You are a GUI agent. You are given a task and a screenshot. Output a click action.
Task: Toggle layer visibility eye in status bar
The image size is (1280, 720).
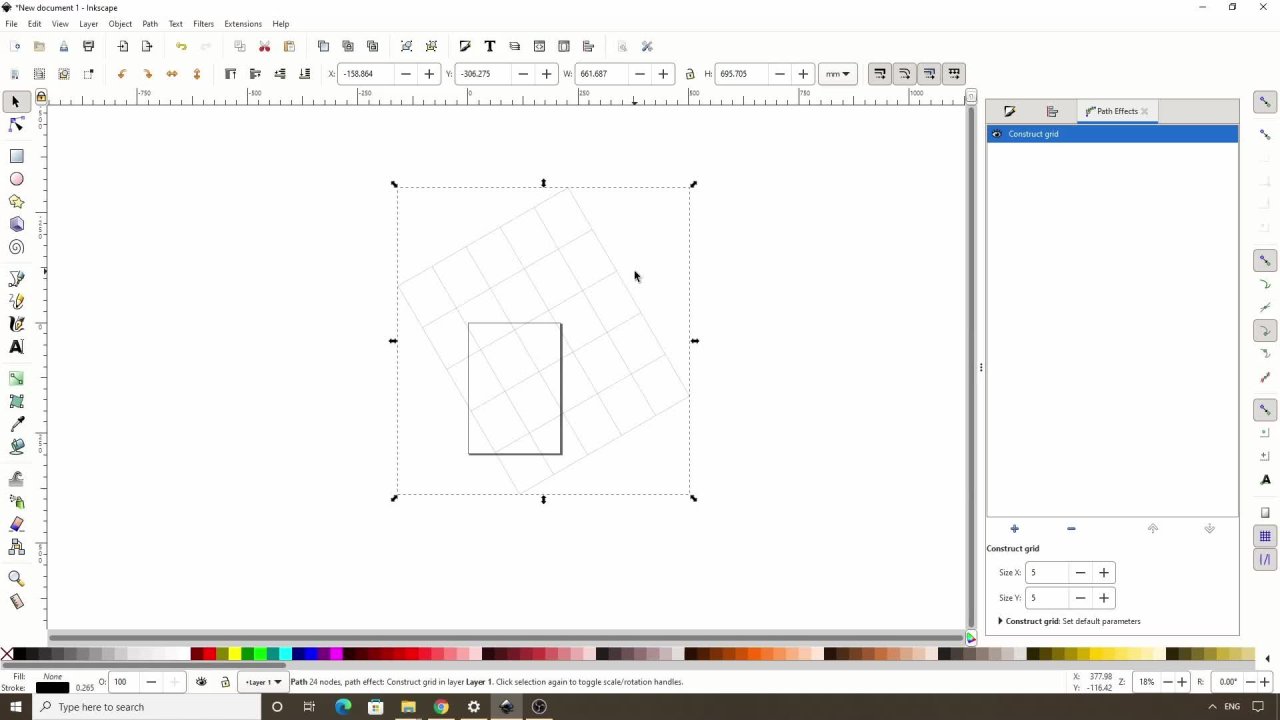coord(201,682)
